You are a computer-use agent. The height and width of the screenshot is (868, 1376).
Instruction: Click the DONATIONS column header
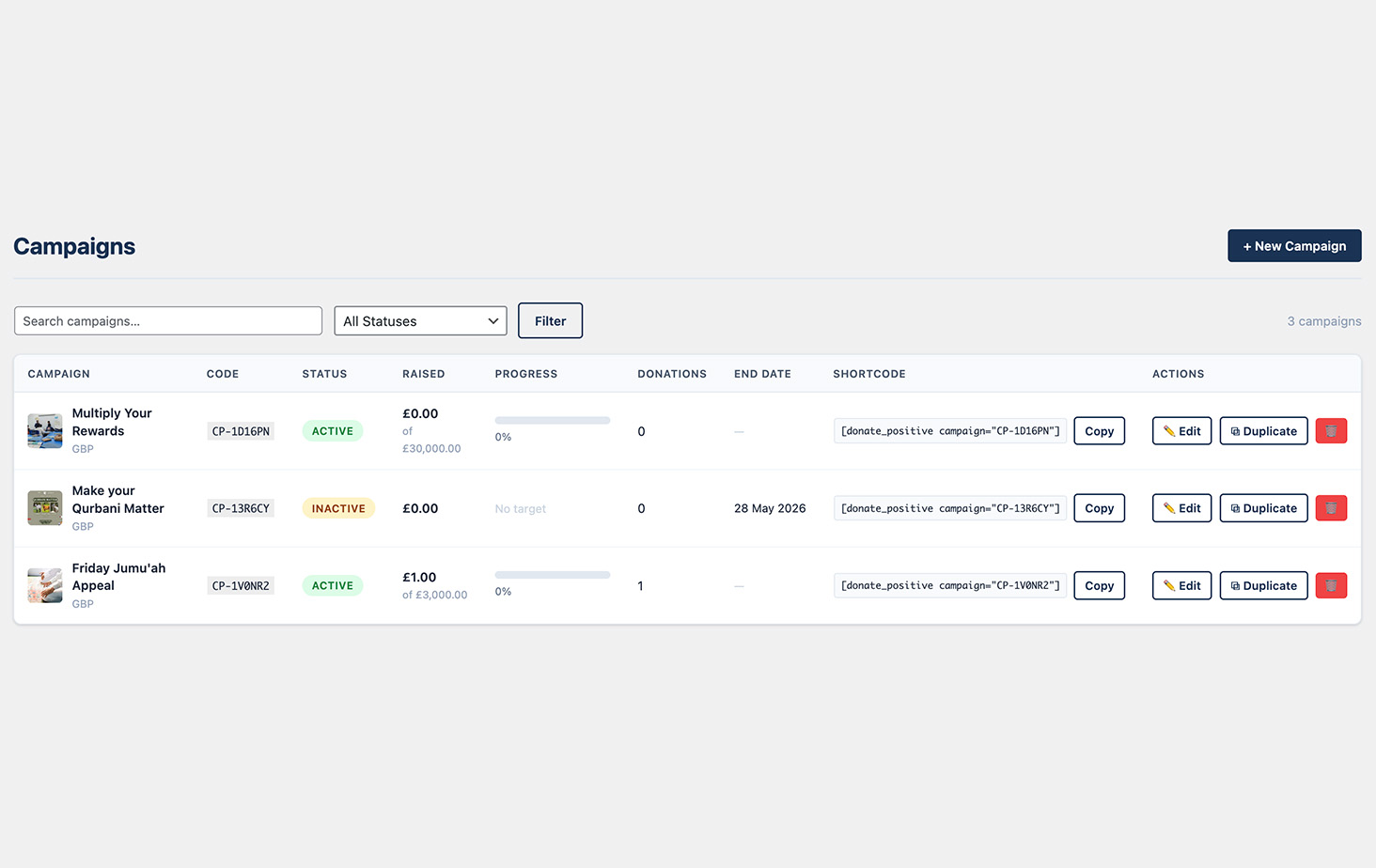pyautogui.click(x=672, y=374)
